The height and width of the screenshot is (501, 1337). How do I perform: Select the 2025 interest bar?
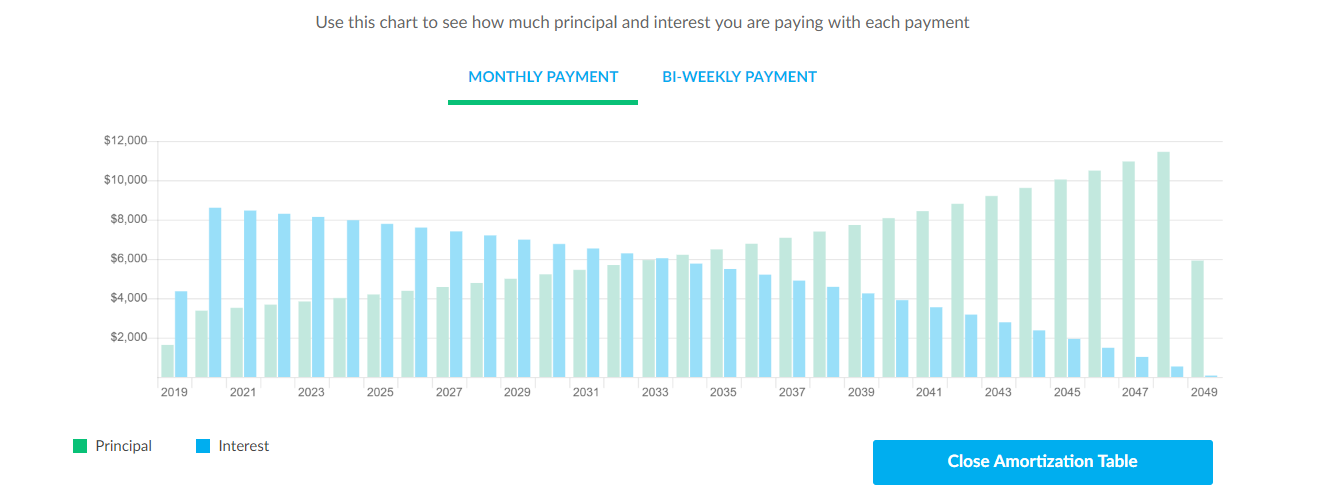coord(387,301)
